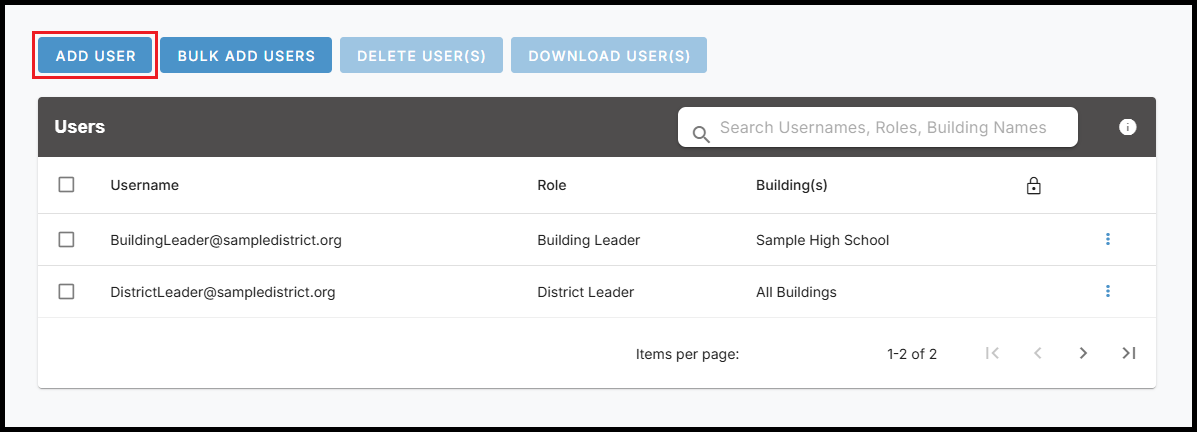Open more options for BuildingLeader user

tap(1107, 239)
